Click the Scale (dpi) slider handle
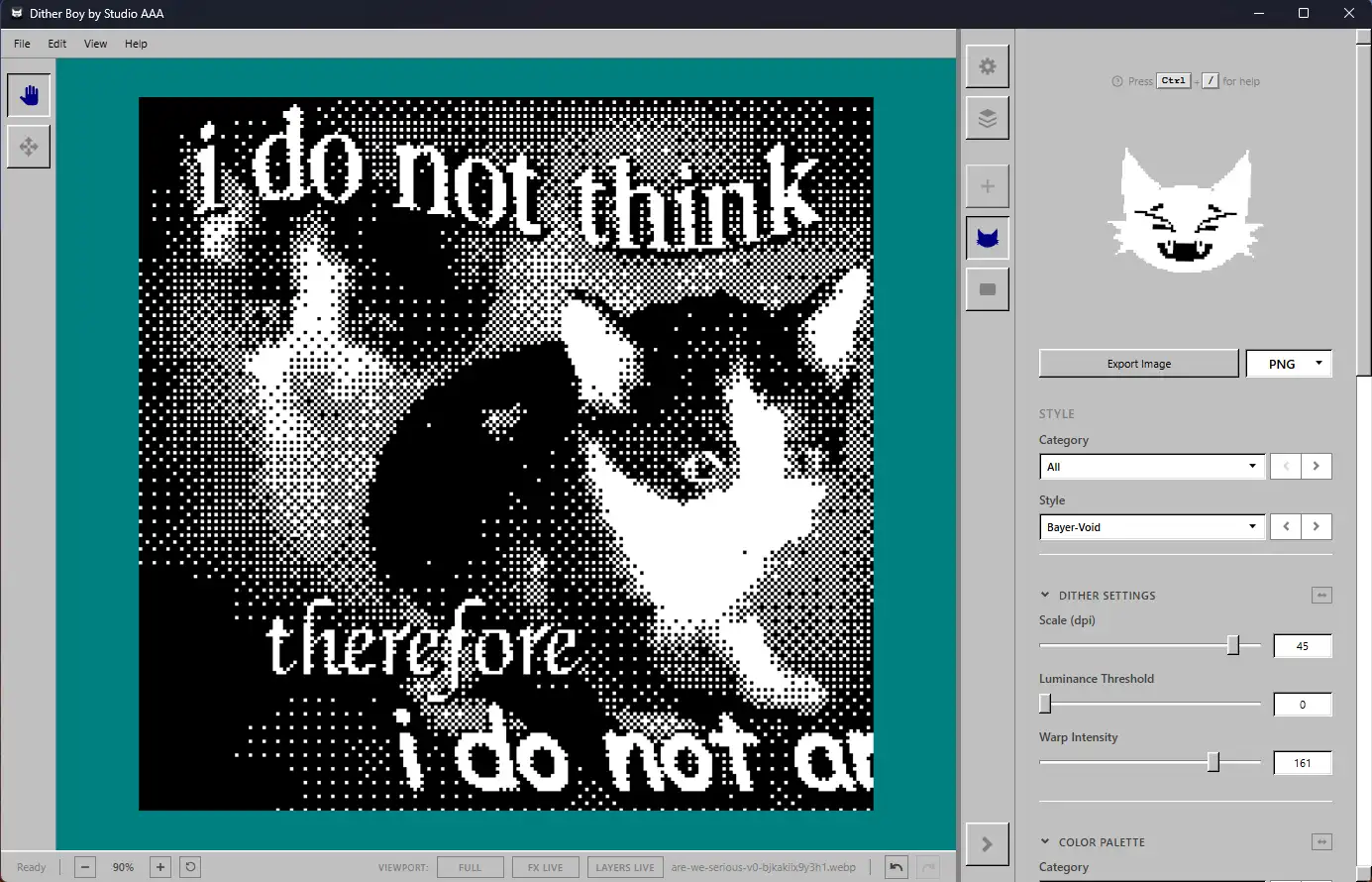Viewport: 1372px width, 882px height. pyautogui.click(x=1233, y=646)
